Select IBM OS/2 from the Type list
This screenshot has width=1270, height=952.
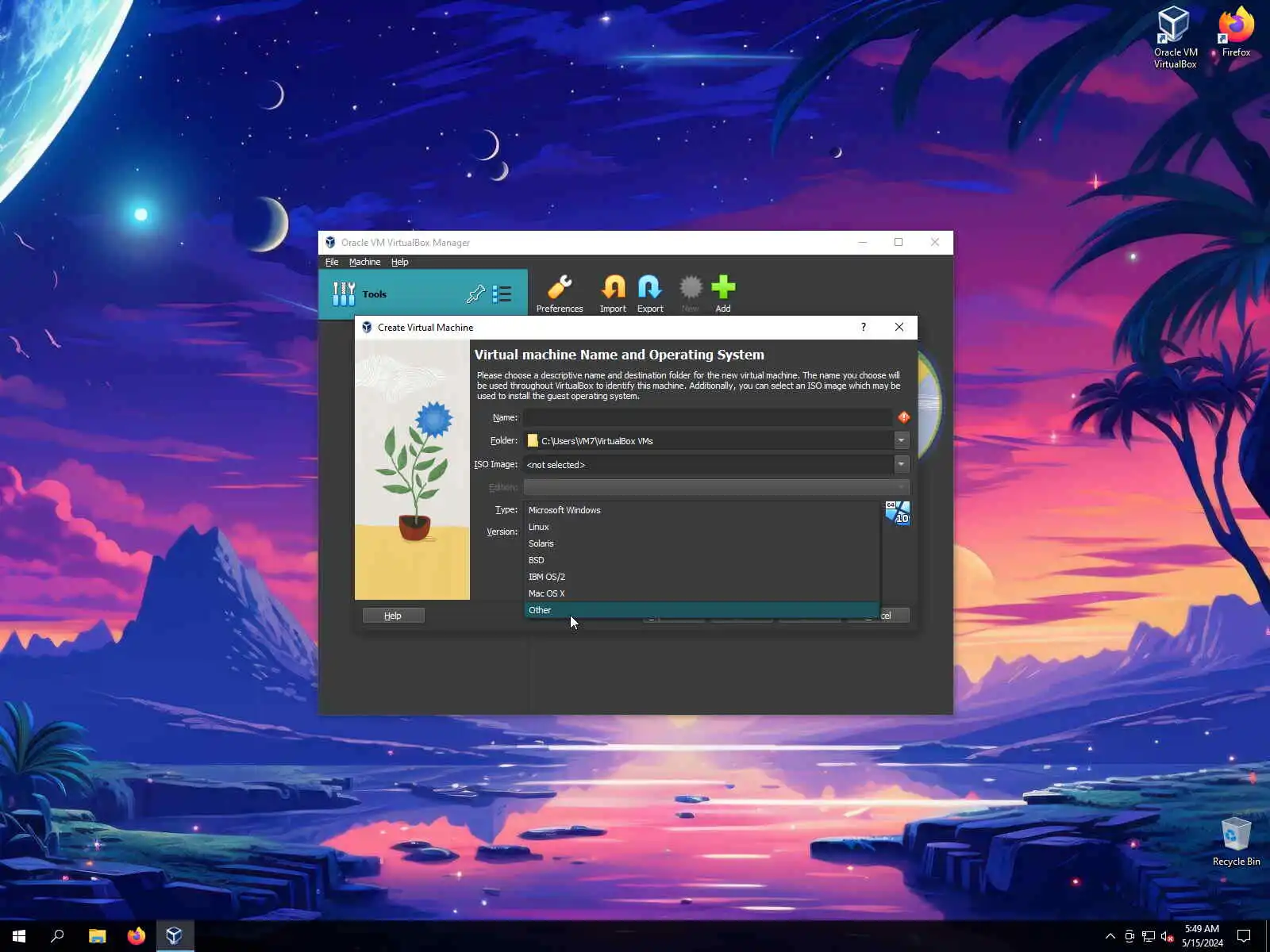[x=702, y=577]
